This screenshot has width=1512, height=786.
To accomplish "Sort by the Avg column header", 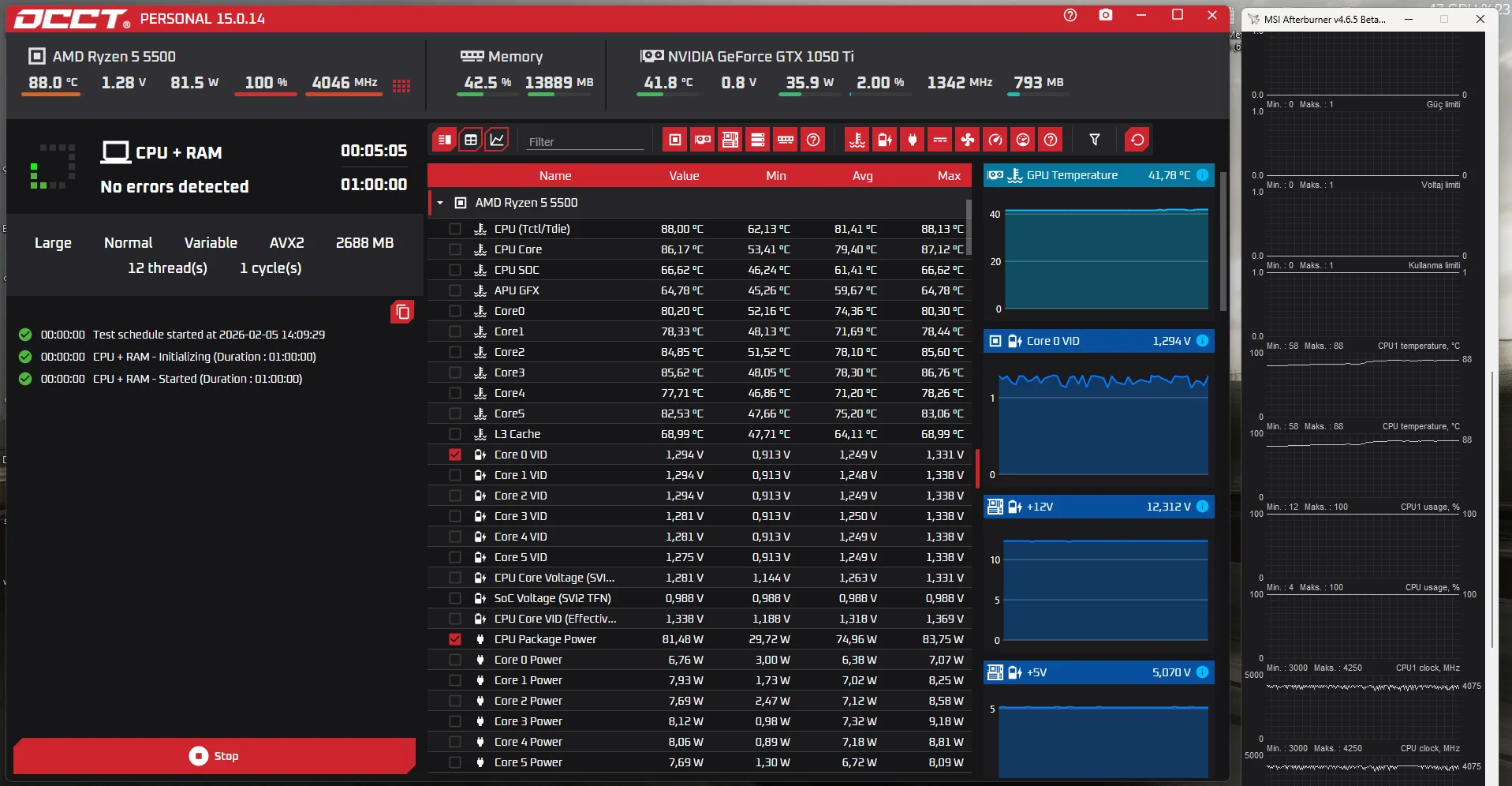I will [862, 176].
